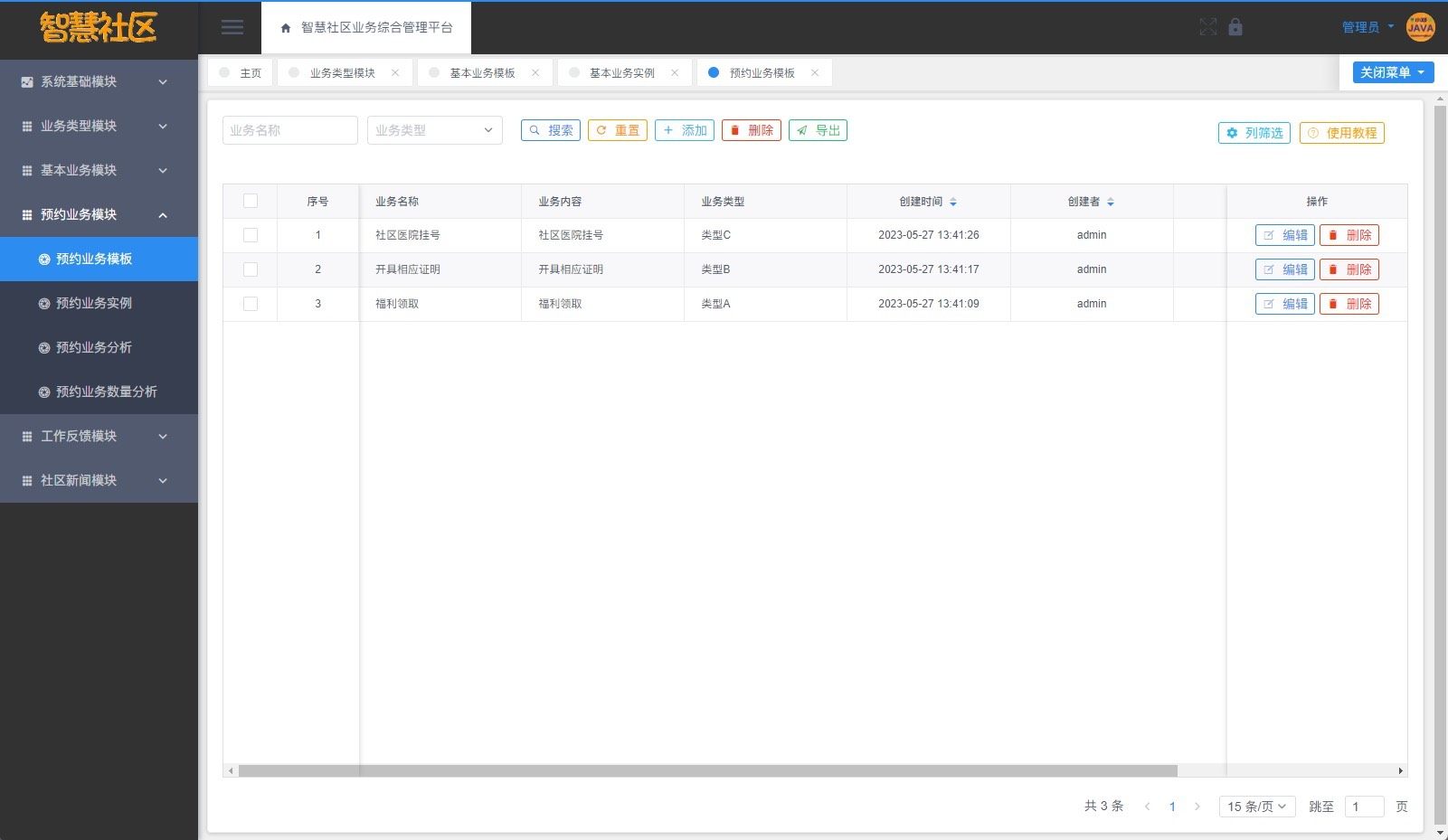1448x840 pixels.
Task: Close the 基本业务实例 tab
Action: pyautogui.click(x=675, y=73)
